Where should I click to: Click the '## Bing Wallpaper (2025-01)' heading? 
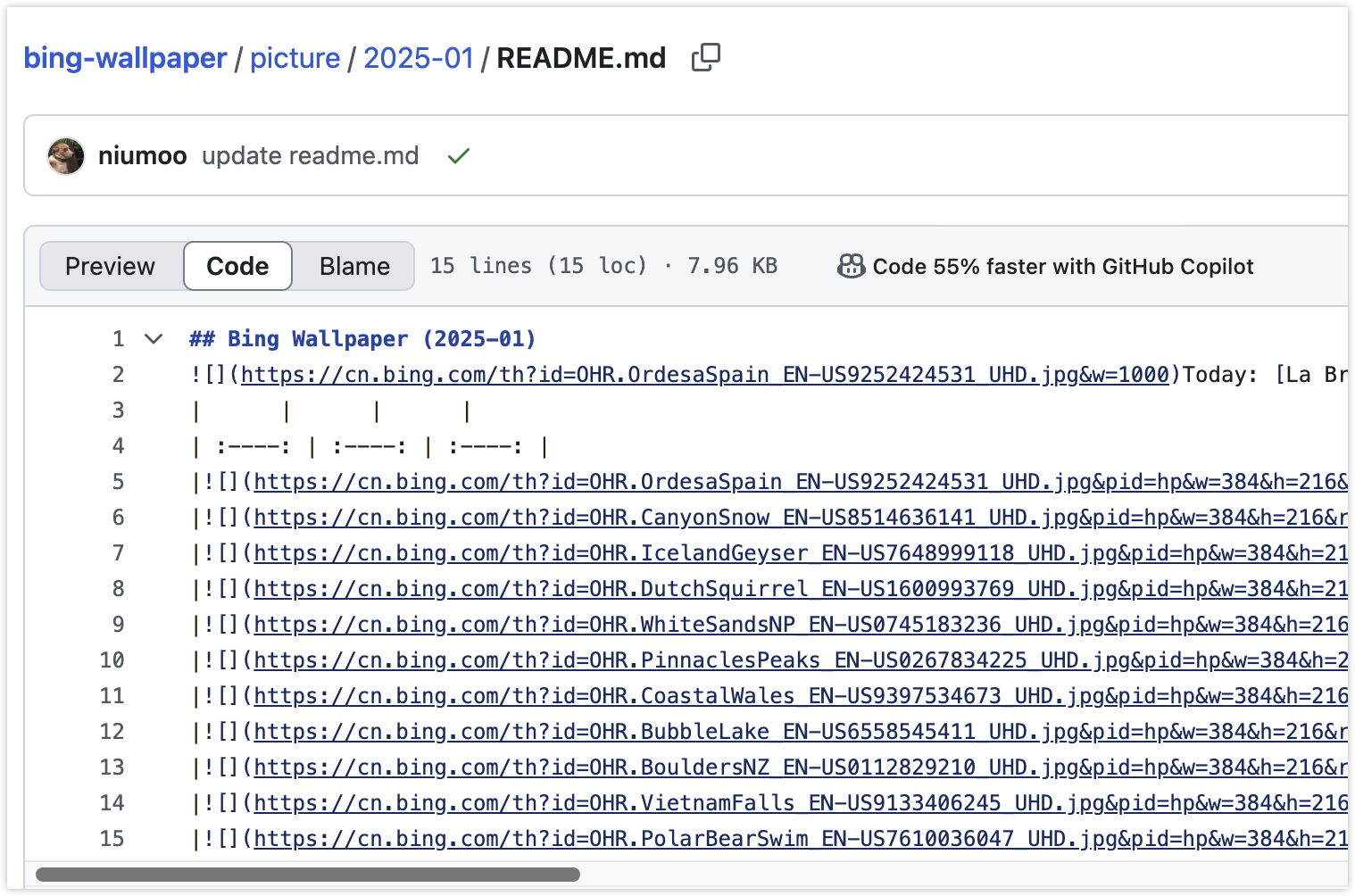pyautogui.click(x=362, y=339)
